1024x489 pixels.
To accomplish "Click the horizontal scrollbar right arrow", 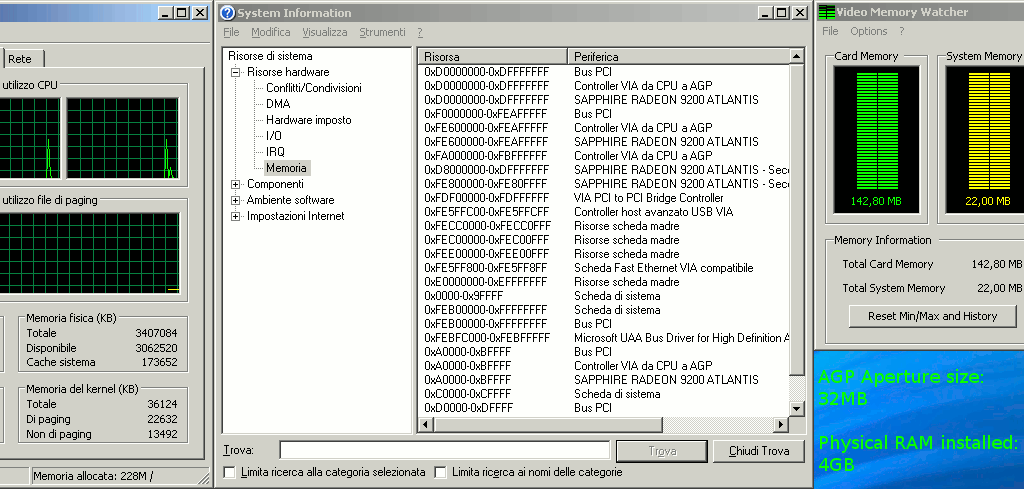I will [781, 424].
